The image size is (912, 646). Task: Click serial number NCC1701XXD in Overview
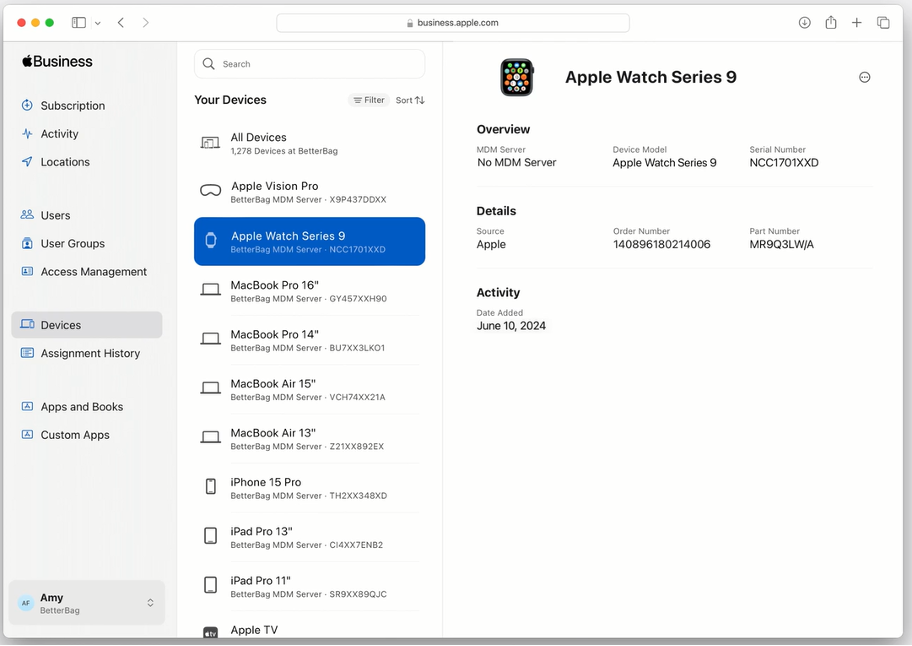click(x=783, y=163)
